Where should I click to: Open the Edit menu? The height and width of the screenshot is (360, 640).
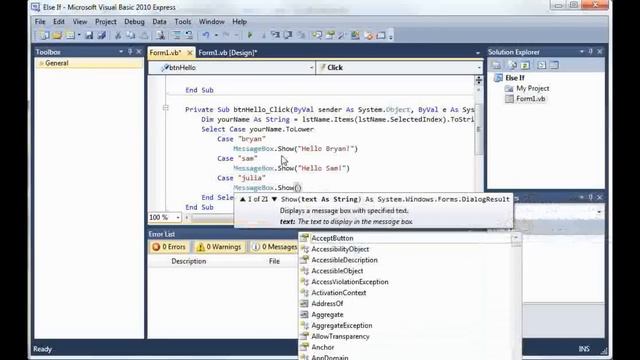pos(59,22)
